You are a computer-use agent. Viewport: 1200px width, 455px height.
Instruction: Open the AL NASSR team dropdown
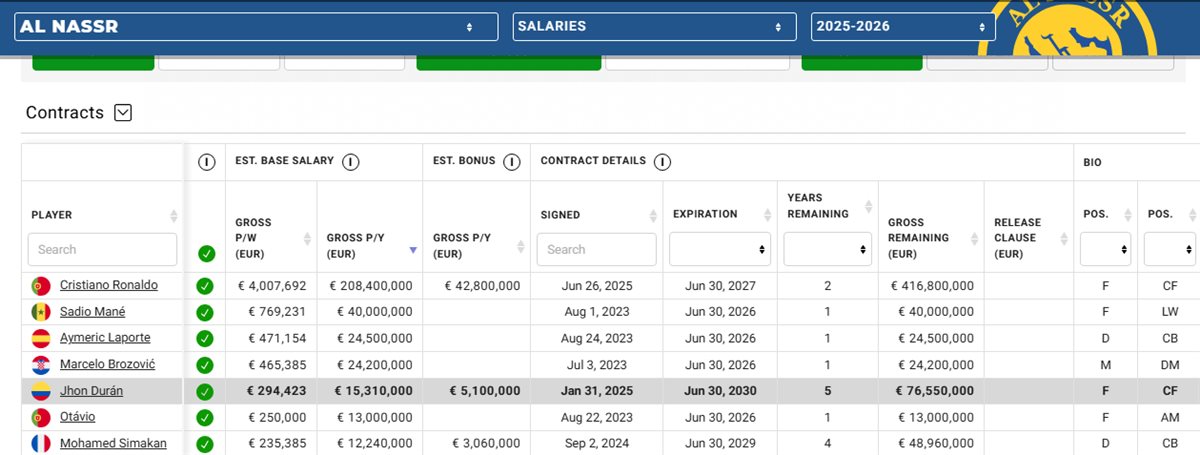(x=256, y=27)
